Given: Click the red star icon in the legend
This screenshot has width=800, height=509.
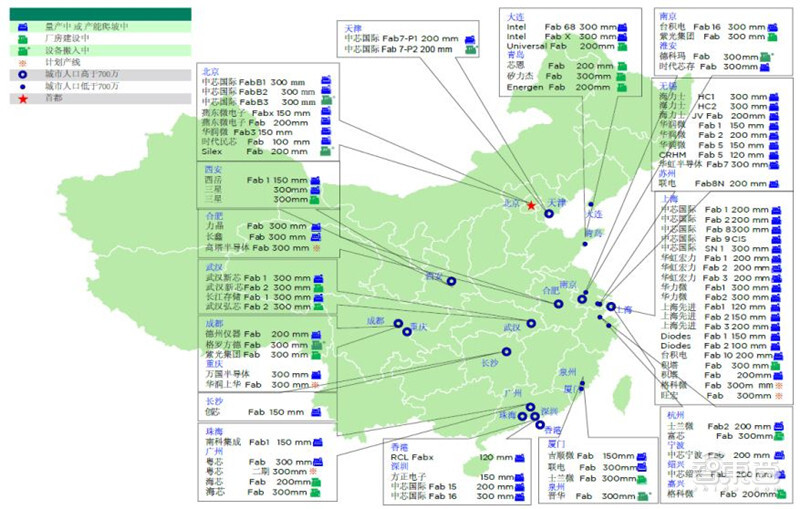Looking at the screenshot, I should pos(23,98).
